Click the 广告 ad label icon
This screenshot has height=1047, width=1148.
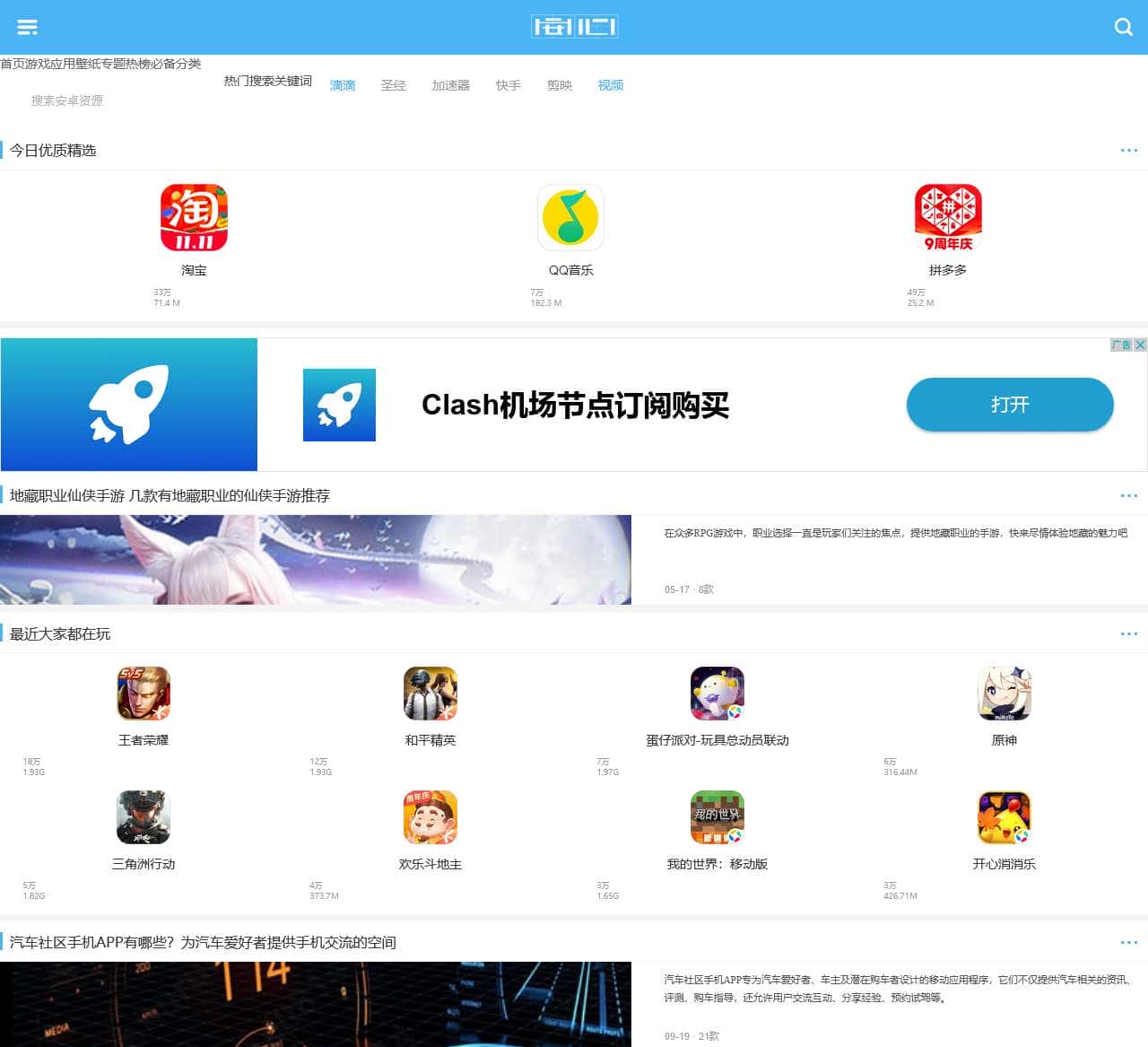click(x=1121, y=345)
